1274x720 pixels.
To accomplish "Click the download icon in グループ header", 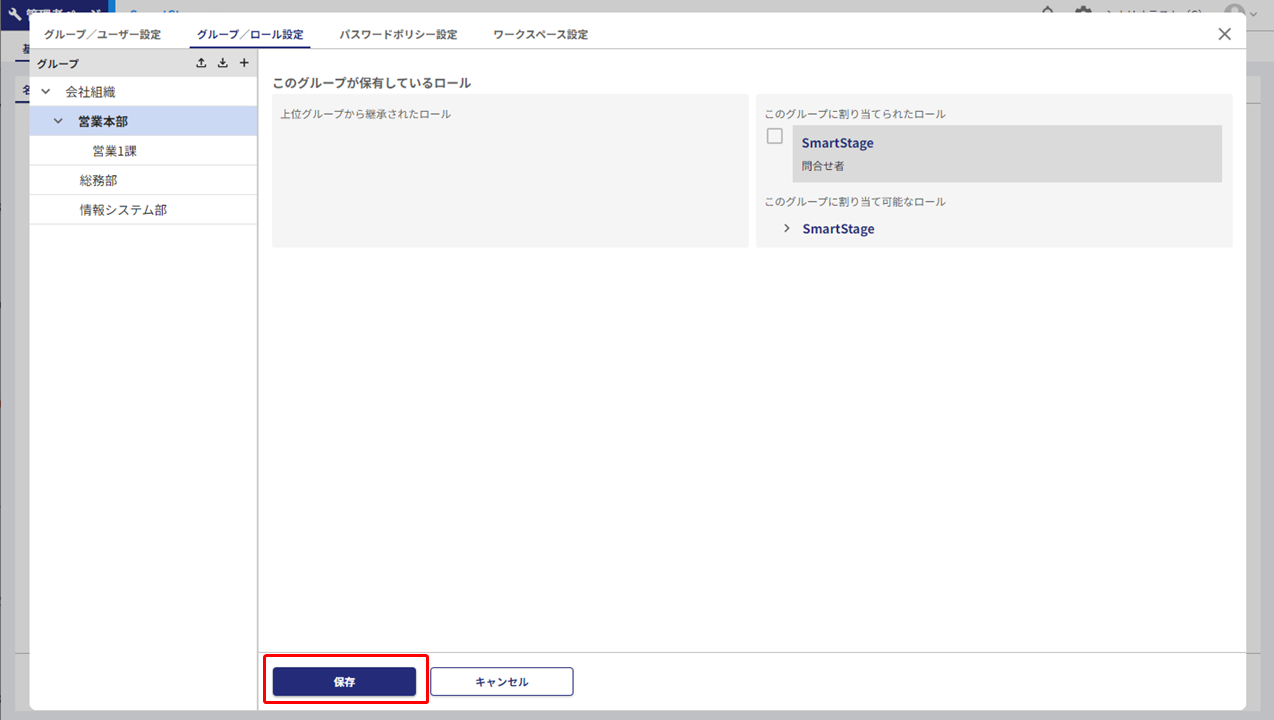I will 222,63.
